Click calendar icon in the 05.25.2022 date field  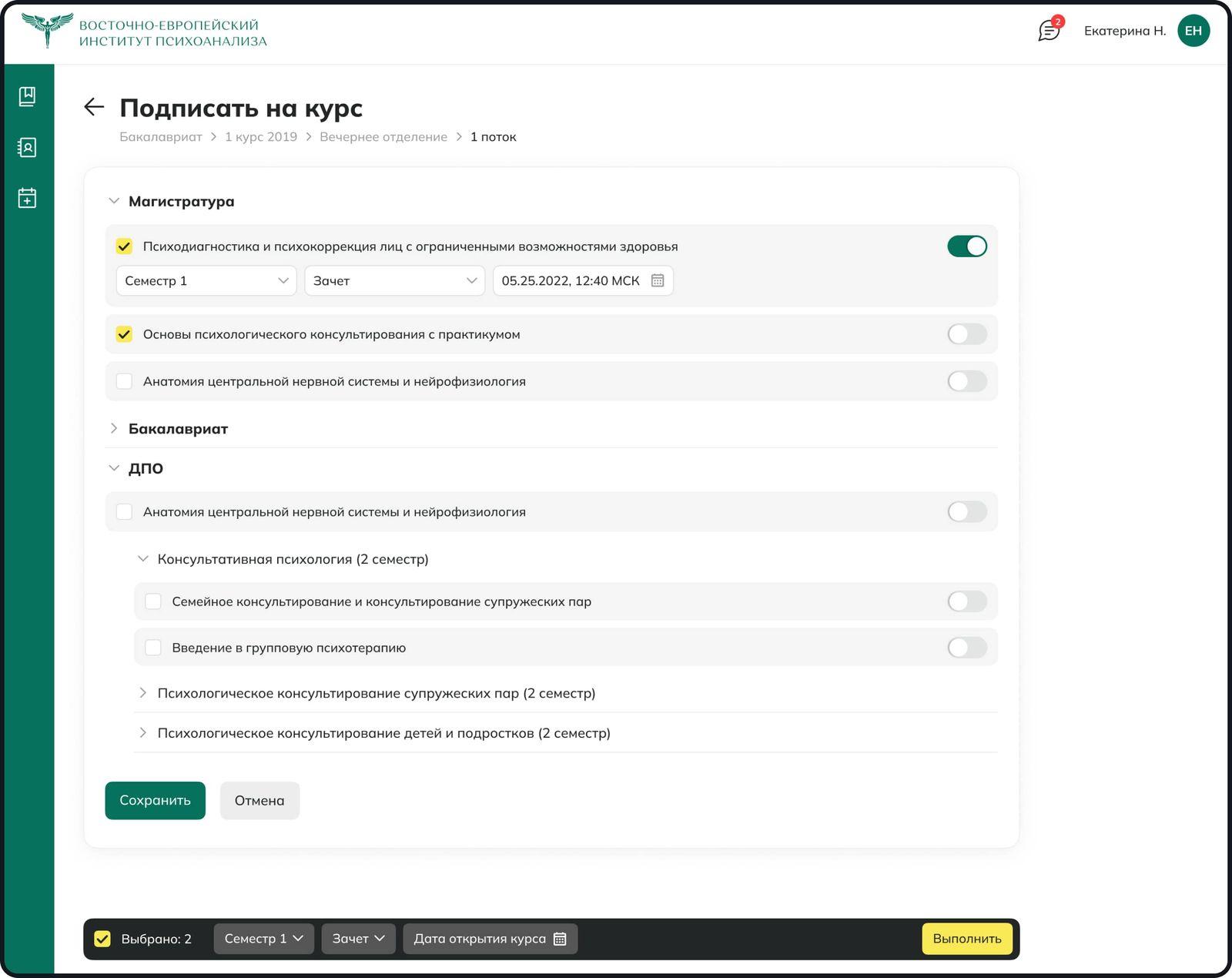coord(657,281)
